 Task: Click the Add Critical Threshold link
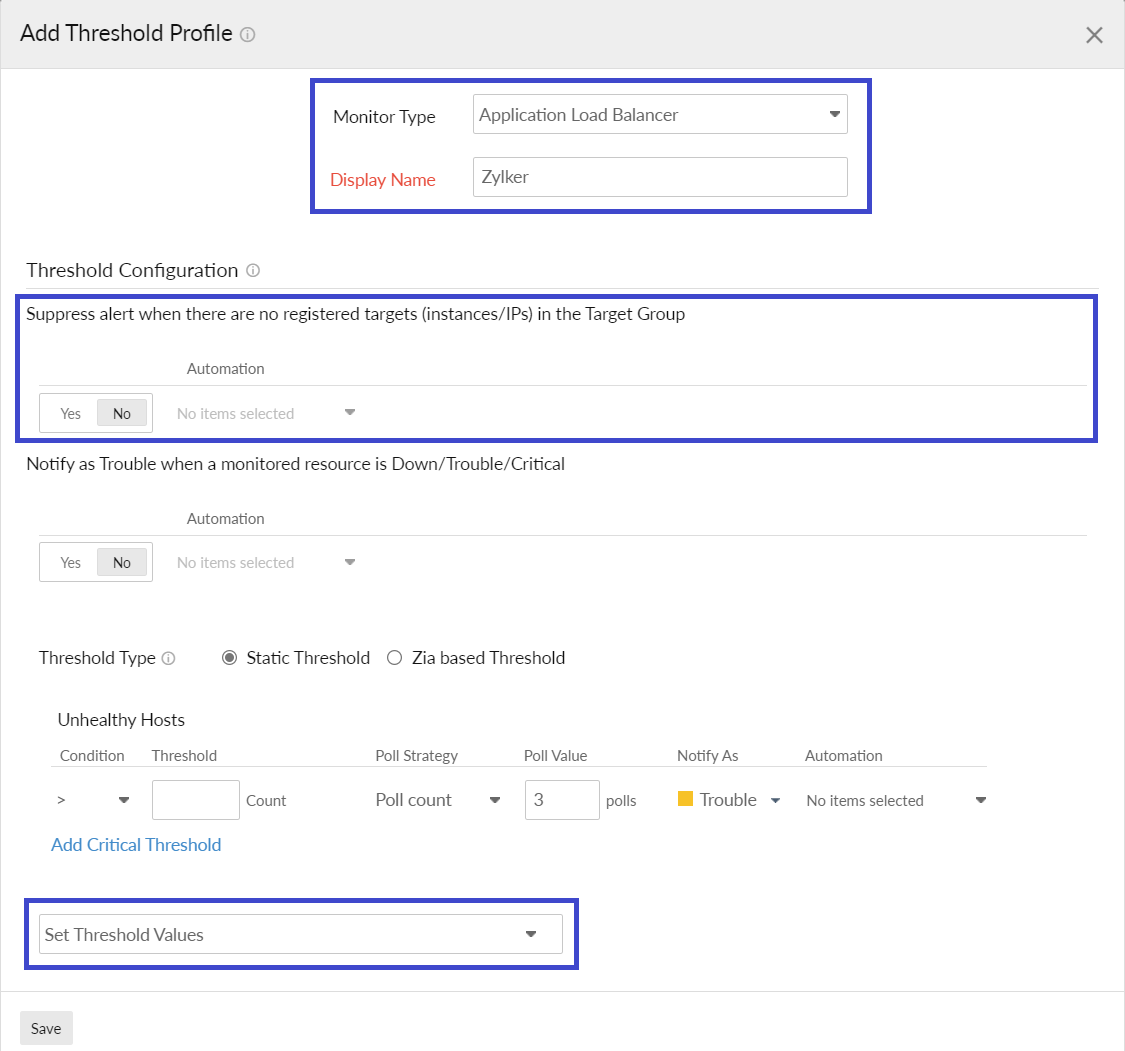coord(136,845)
